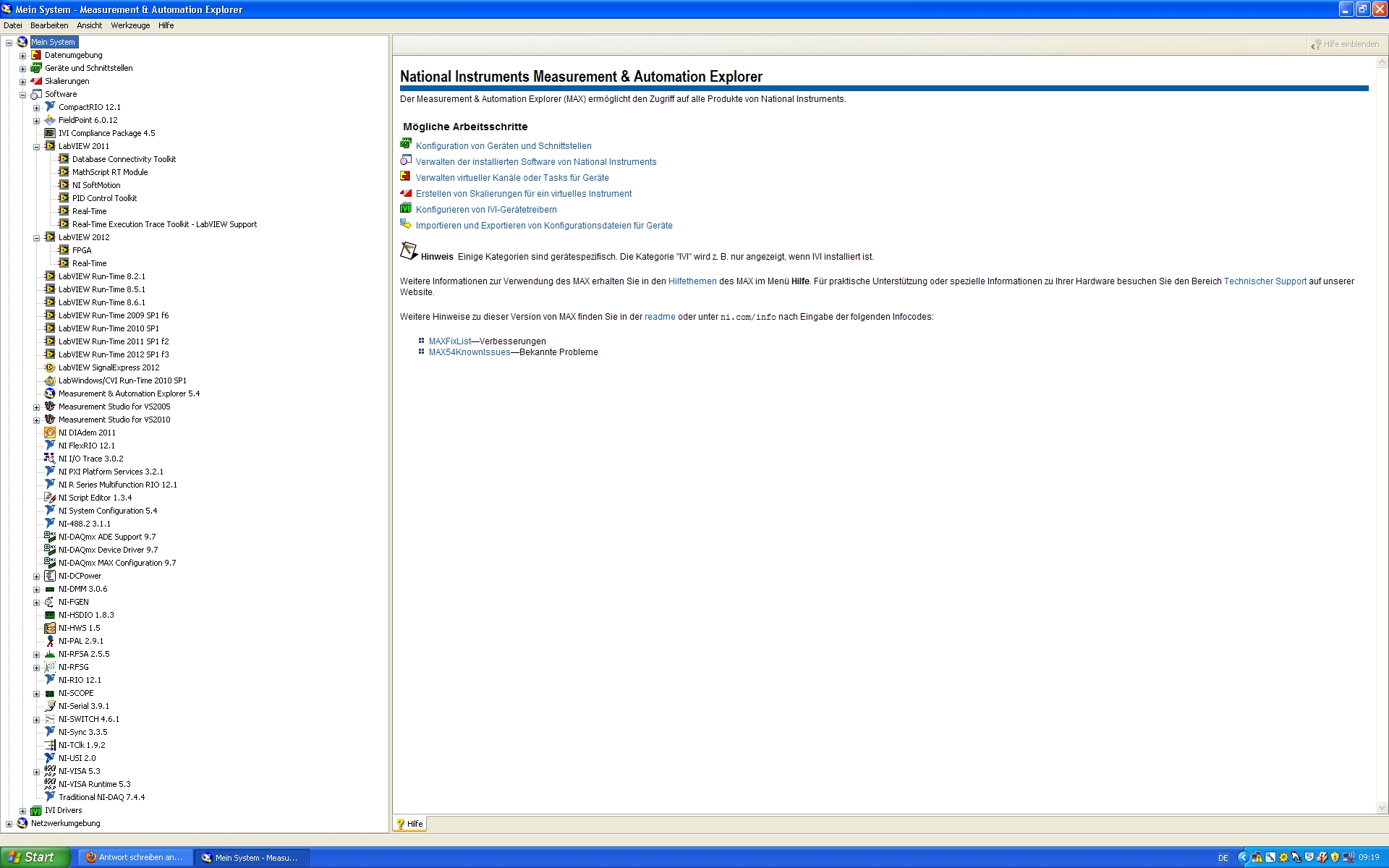The width and height of the screenshot is (1389, 868).
Task: Switch to the Hilfe tab at bottom
Action: pos(410,824)
